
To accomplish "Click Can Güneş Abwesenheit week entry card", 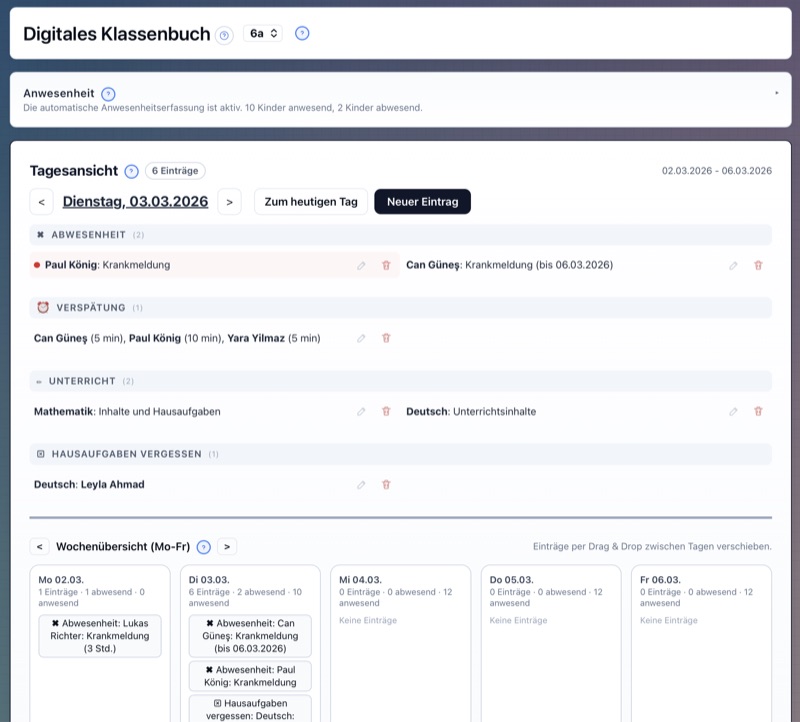I will pyautogui.click(x=250, y=636).
